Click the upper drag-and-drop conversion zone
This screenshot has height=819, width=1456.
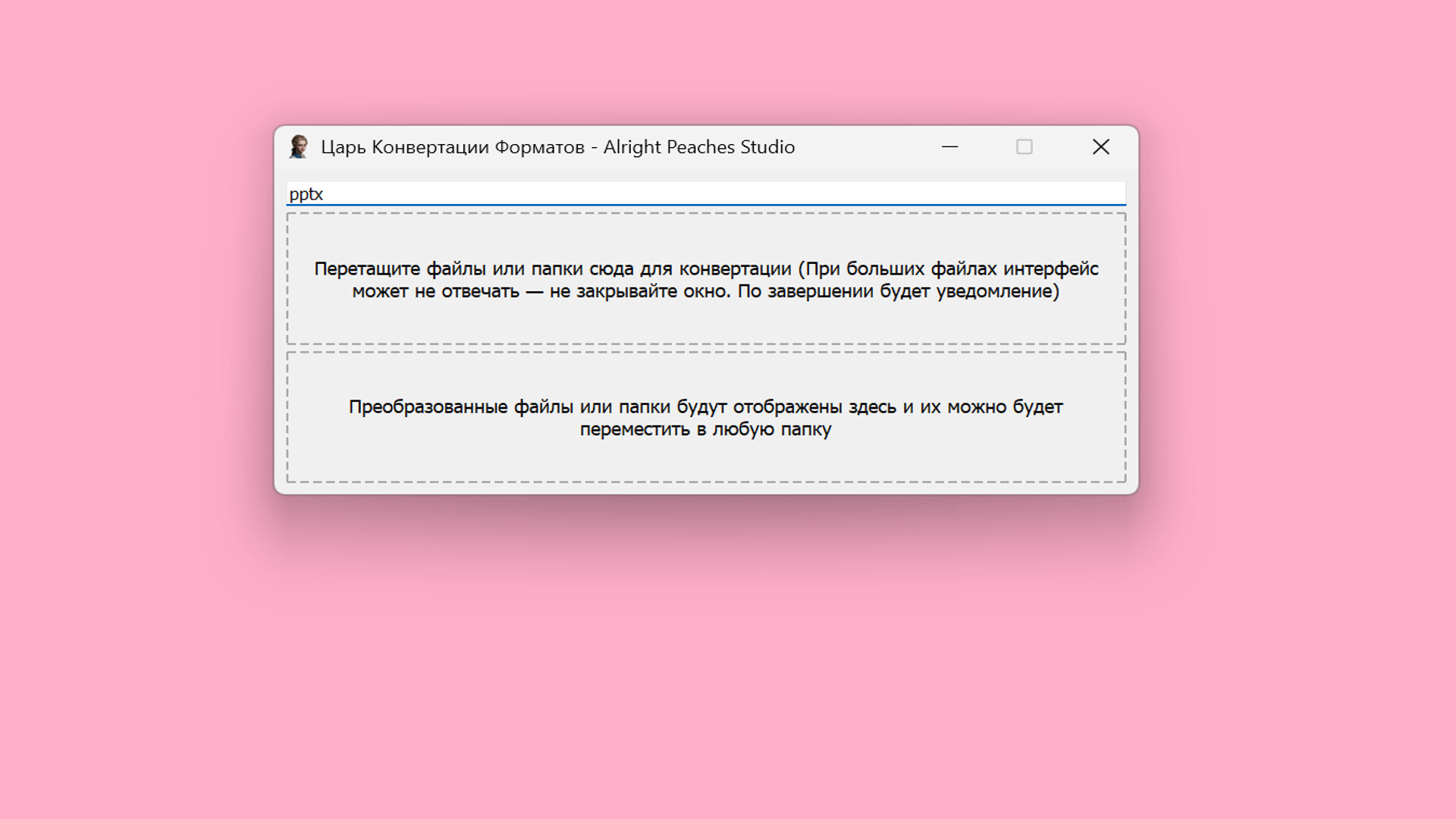(706, 281)
